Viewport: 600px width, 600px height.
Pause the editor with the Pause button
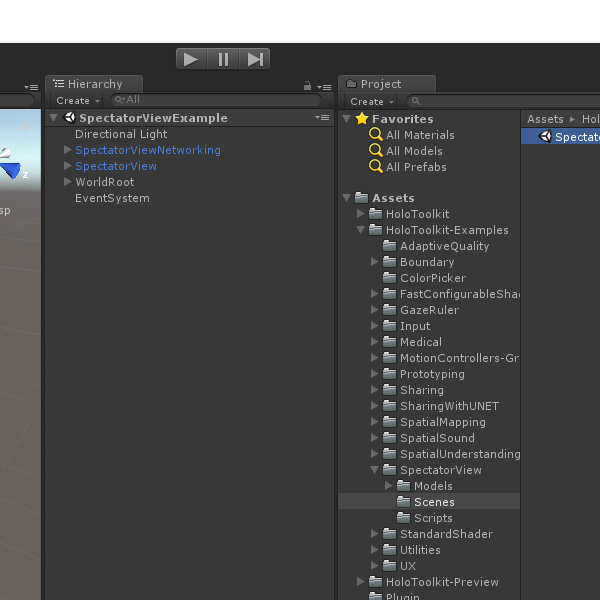tap(223, 59)
